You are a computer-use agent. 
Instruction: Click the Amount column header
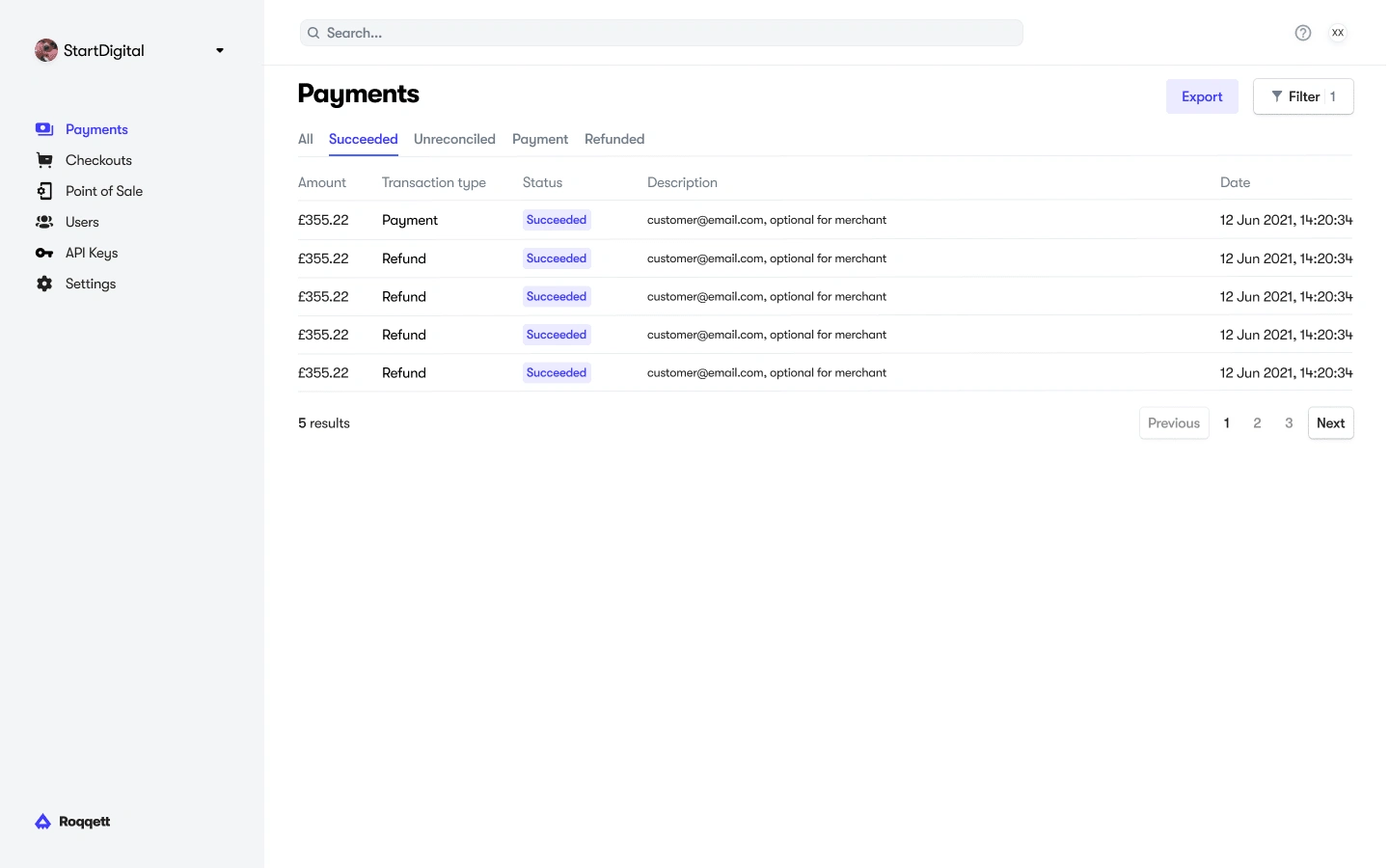click(x=322, y=182)
